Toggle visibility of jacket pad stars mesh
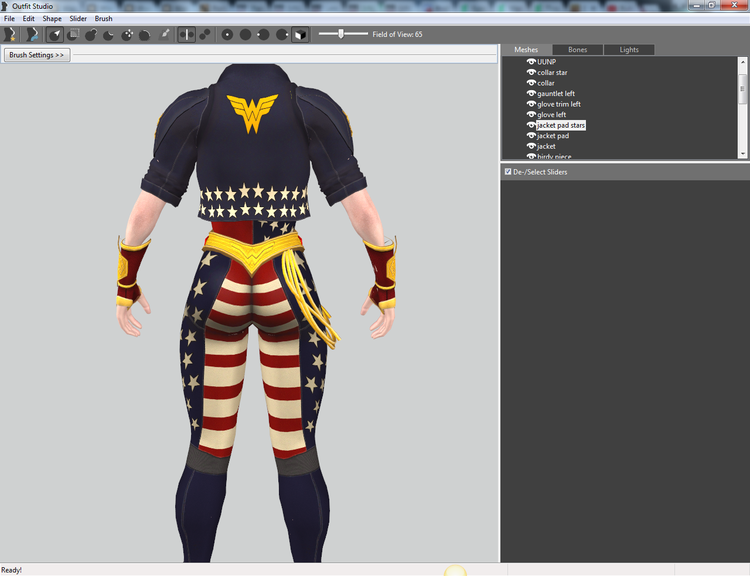Viewport: 750px width, 576px height. point(531,125)
